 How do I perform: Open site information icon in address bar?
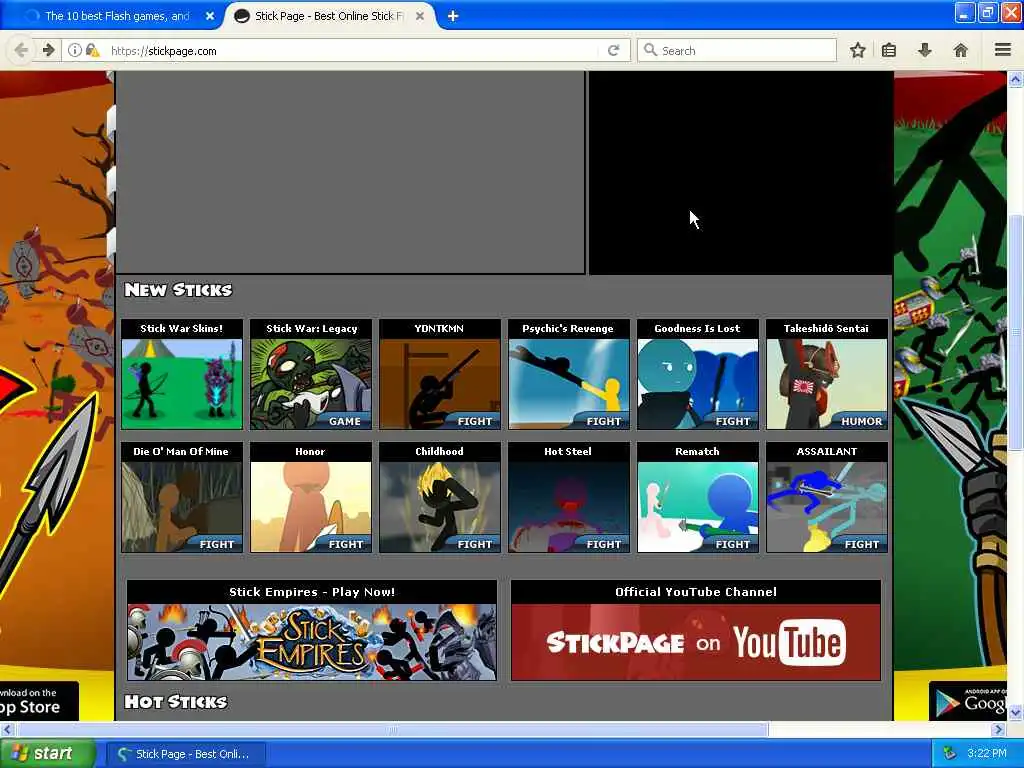[x=75, y=50]
